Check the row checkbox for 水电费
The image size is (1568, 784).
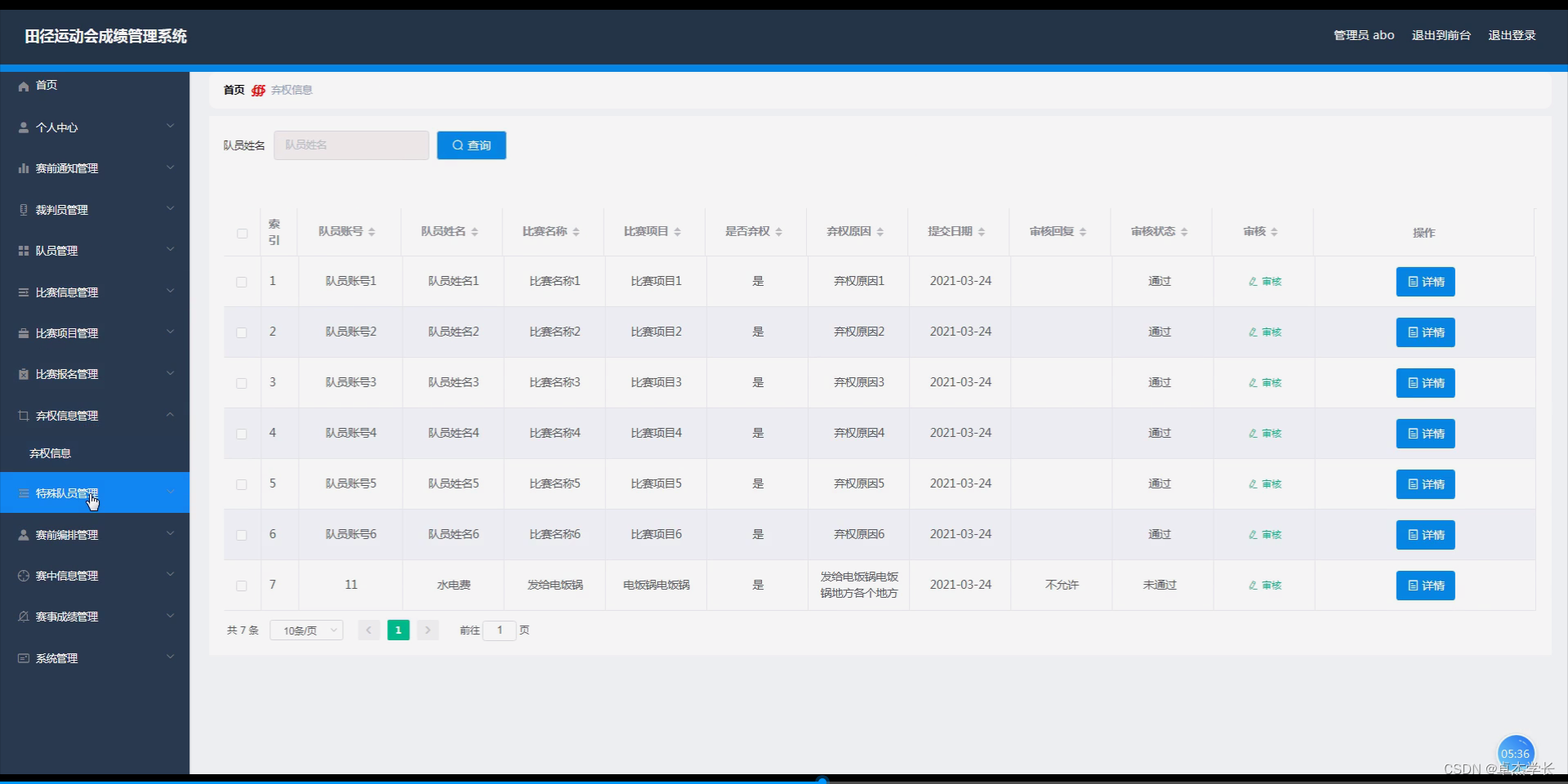[242, 586]
